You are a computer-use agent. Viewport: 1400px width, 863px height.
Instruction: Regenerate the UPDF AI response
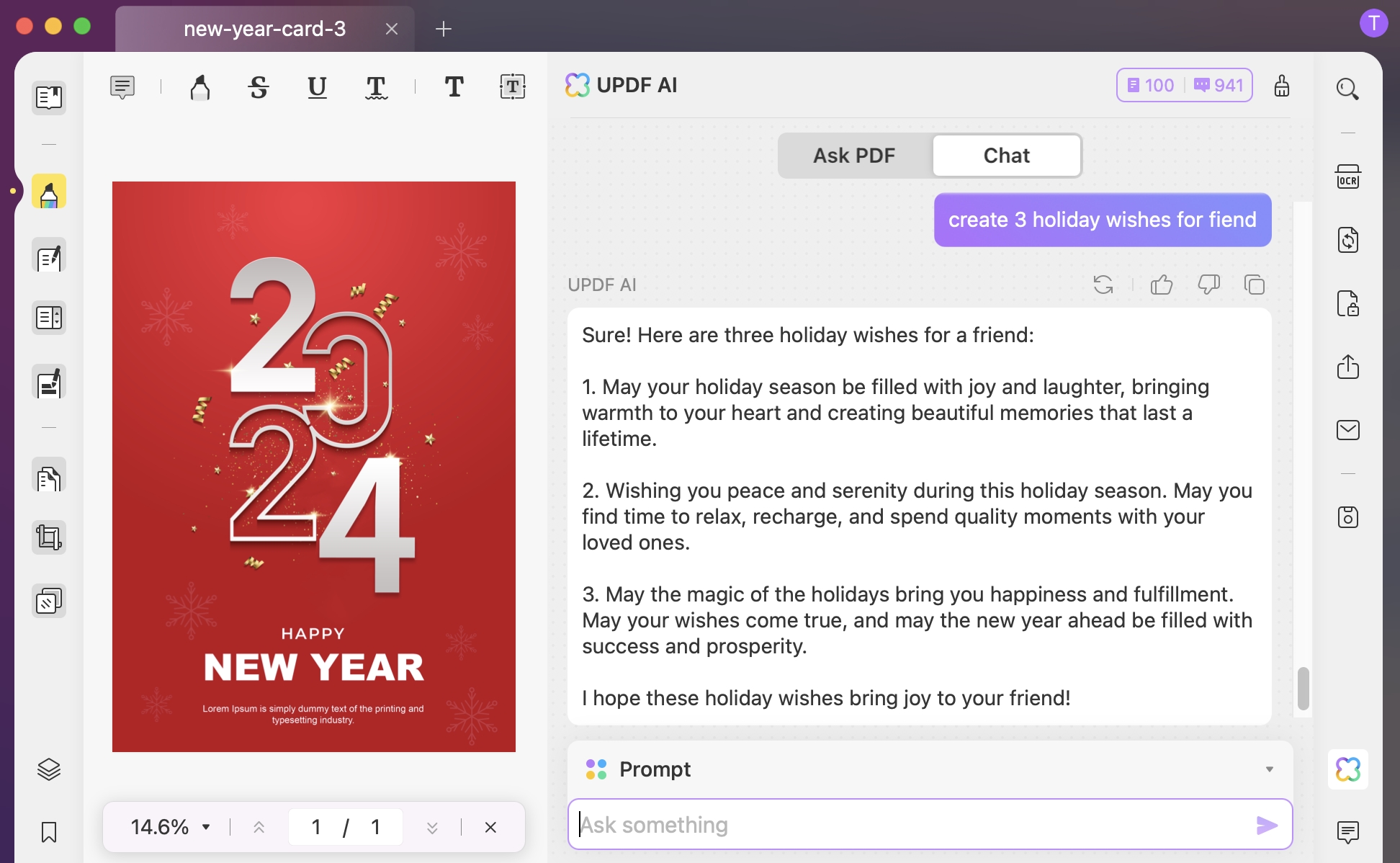point(1104,284)
